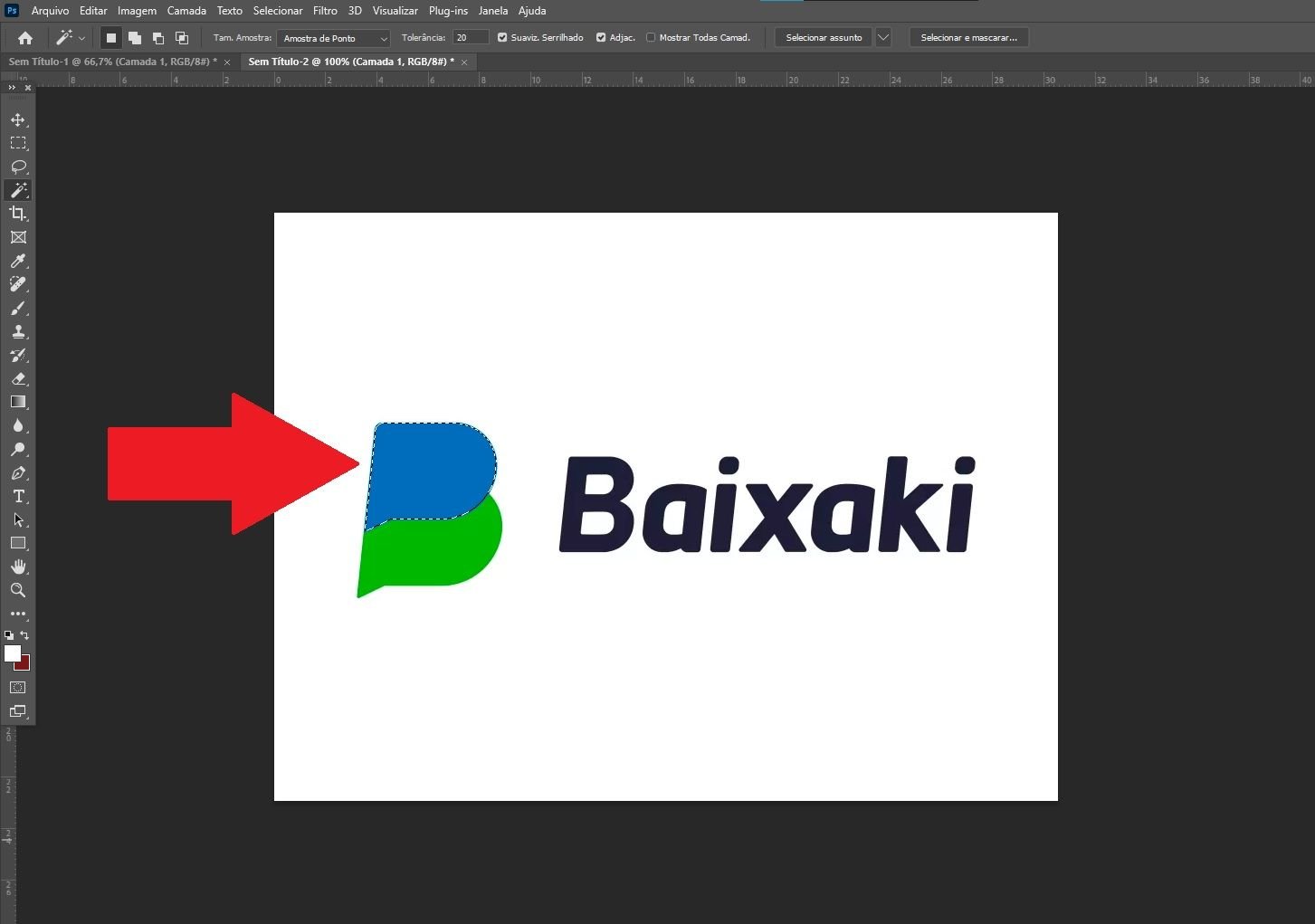Select the Horizontal Type tool
The image size is (1315, 924).
coord(18,496)
